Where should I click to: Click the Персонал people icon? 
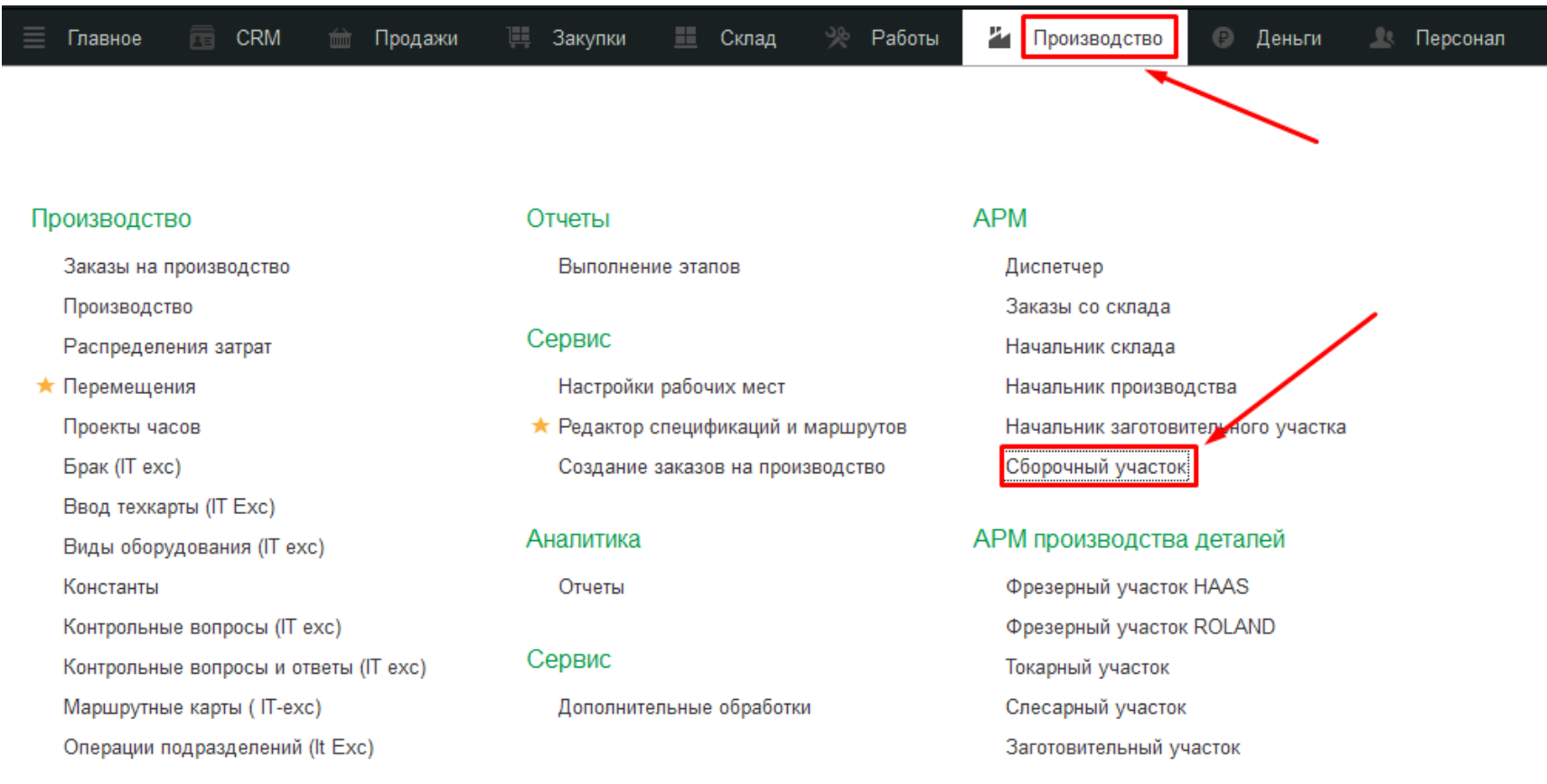(x=1382, y=38)
